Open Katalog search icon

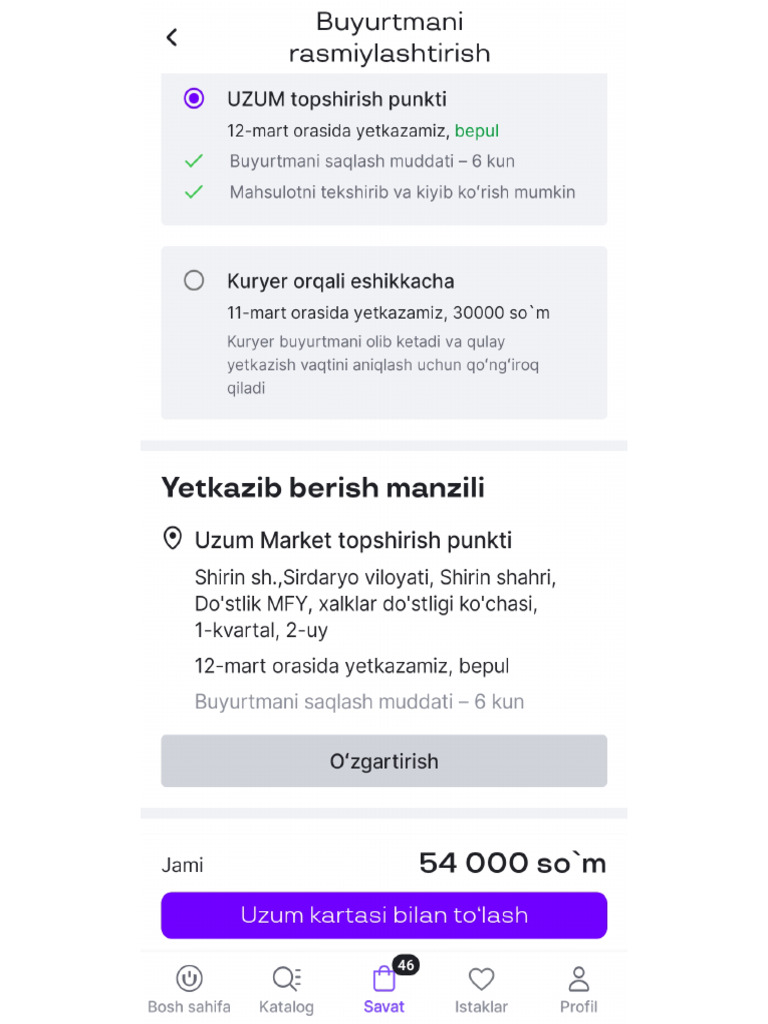pos(286,979)
